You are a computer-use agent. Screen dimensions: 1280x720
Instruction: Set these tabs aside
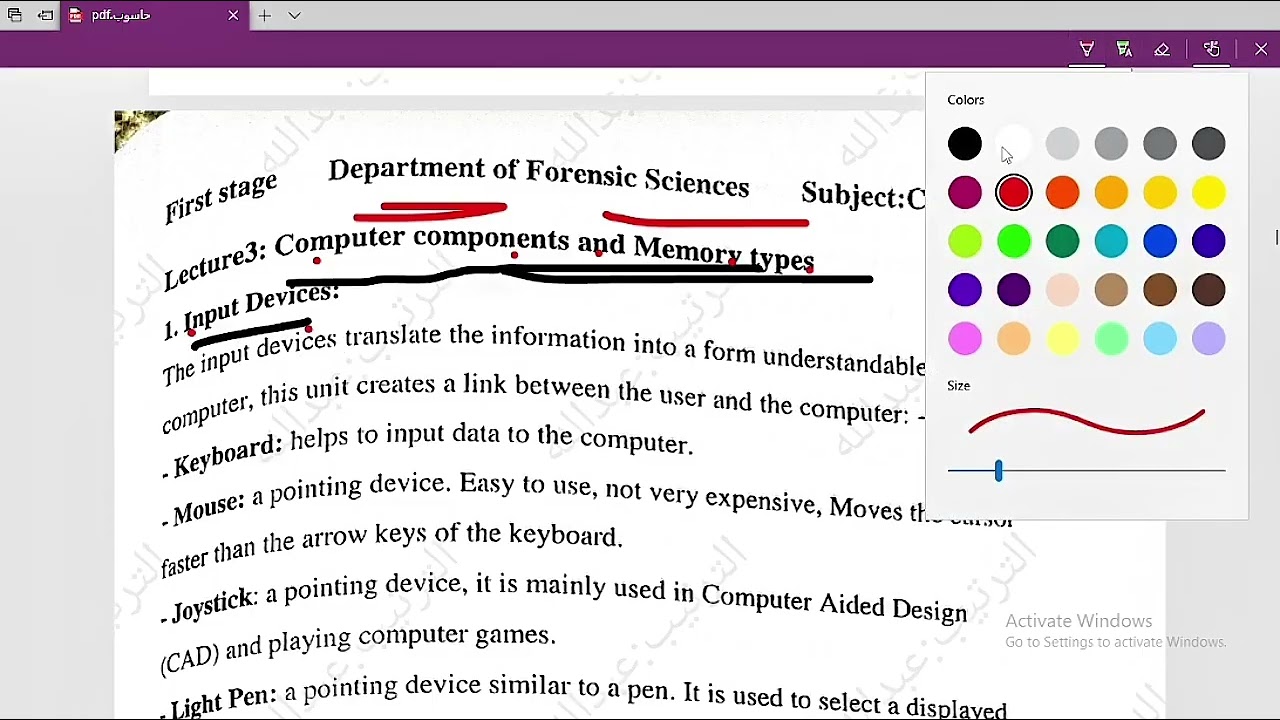coord(46,15)
